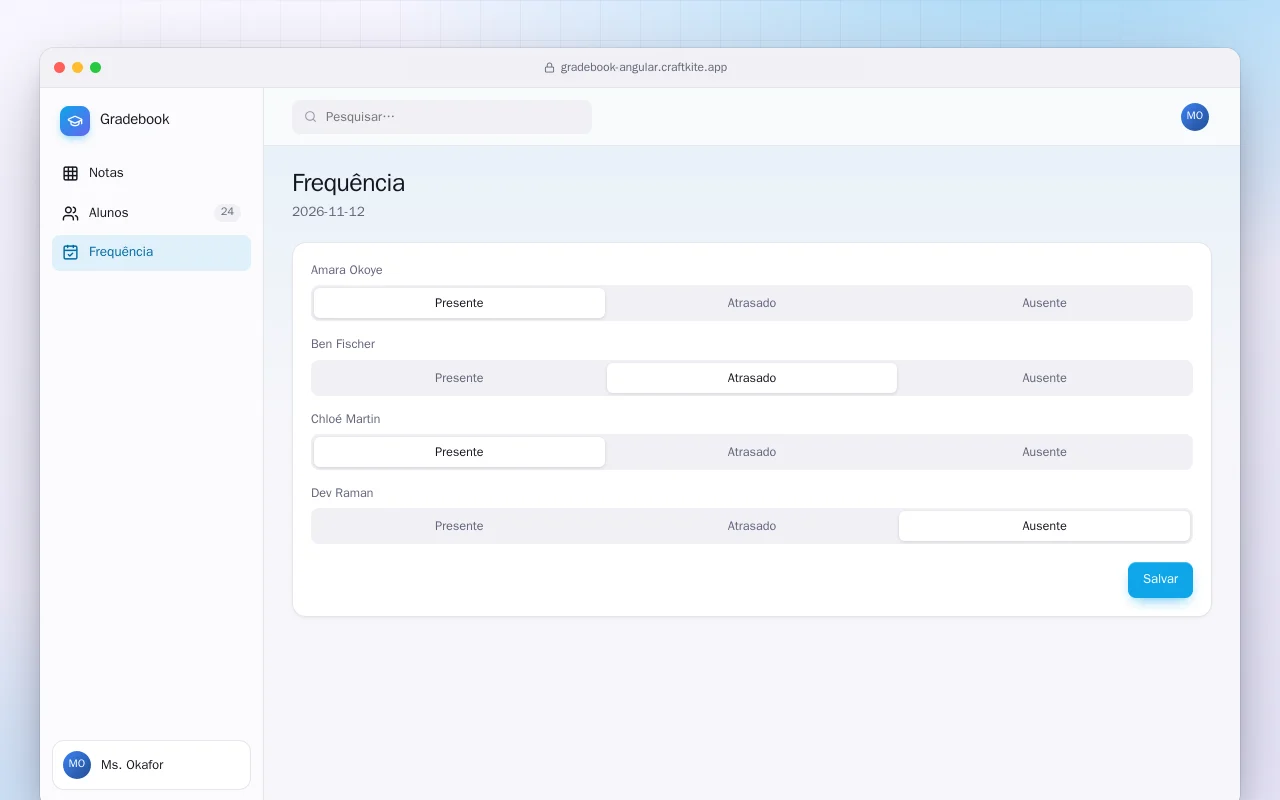Click the Chloé Martin name label

point(345,419)
